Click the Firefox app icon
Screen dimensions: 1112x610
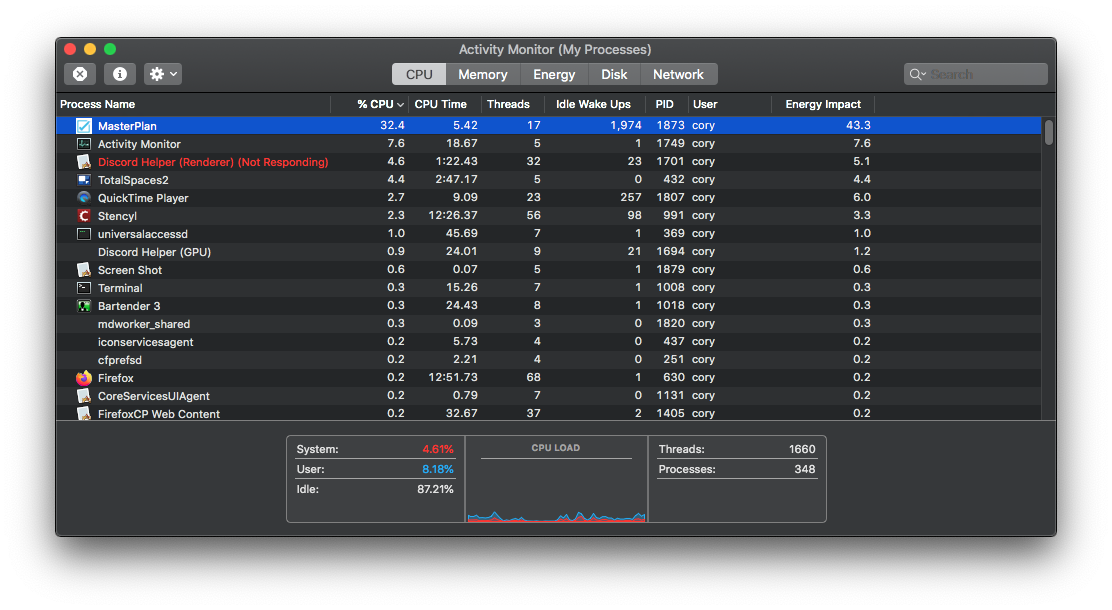84,377
